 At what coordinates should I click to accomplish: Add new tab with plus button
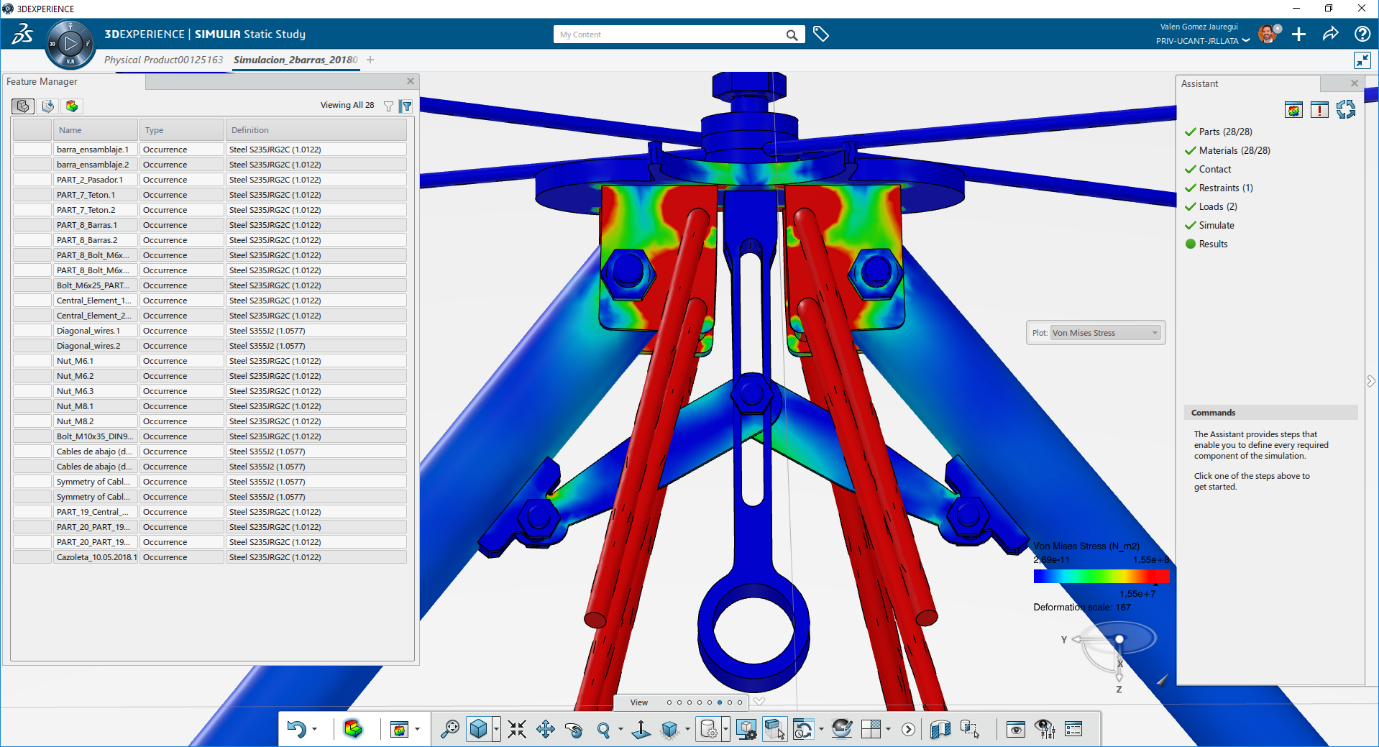point(370,60)
